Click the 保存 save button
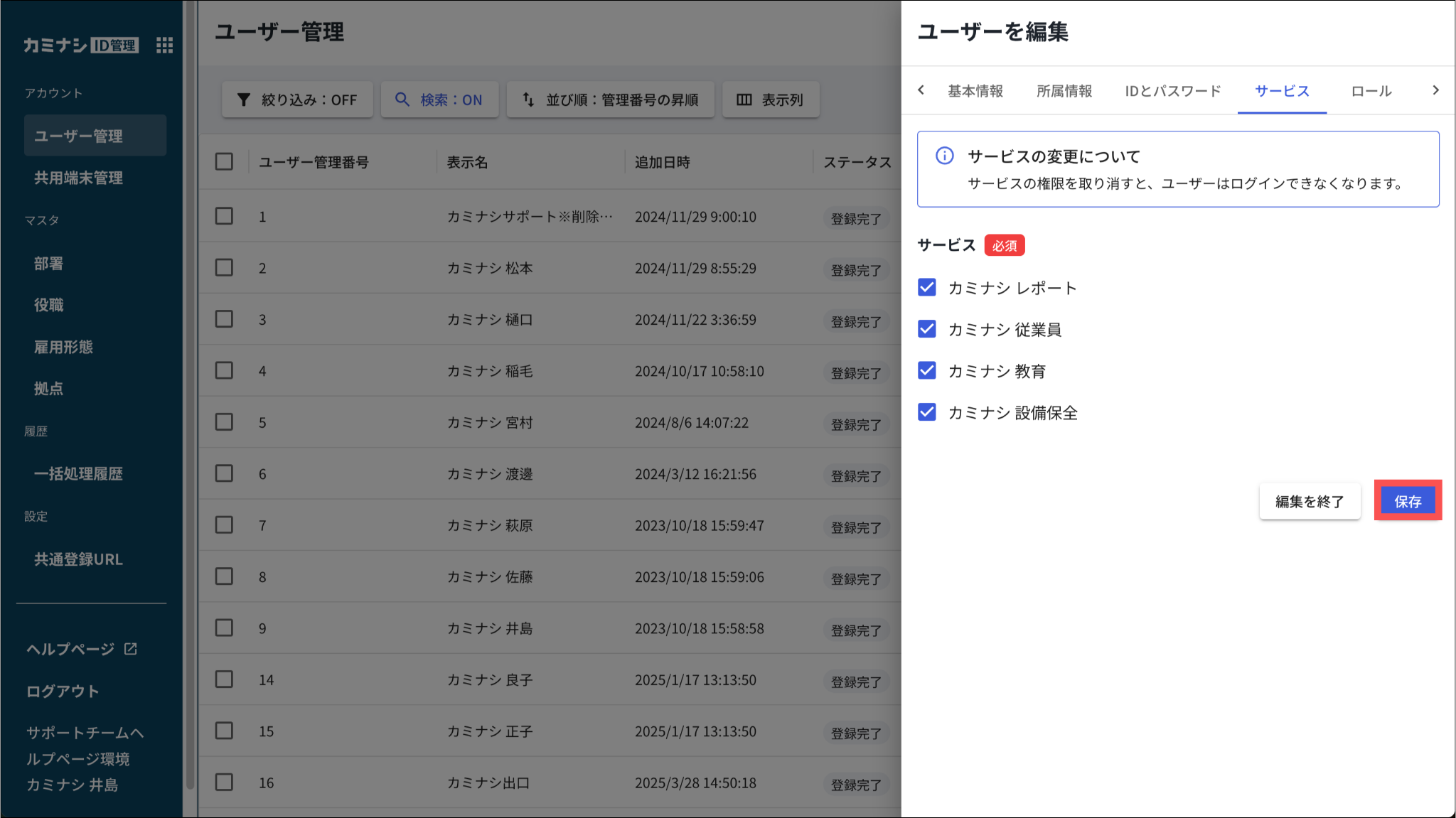The width and height of the screenshot is (1456, 818). click(1407, 501)
